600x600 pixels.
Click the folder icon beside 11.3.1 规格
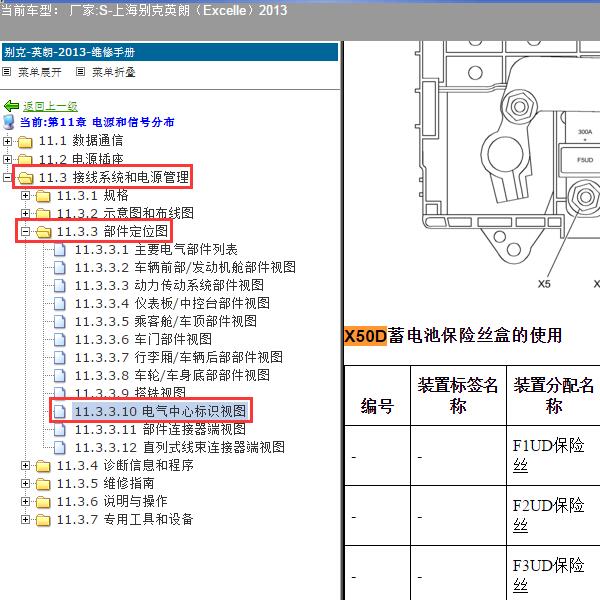(43, 196)
